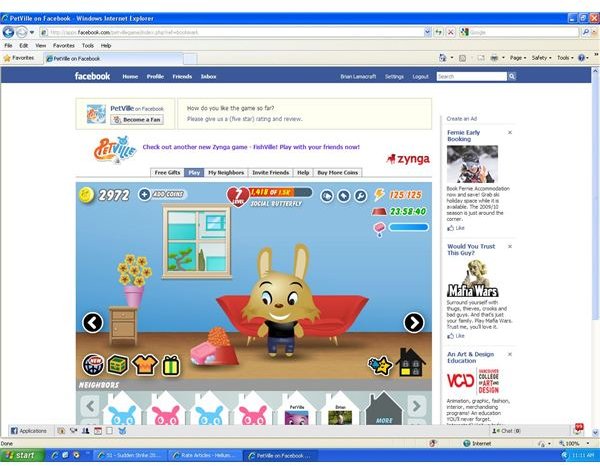Click the Create an Ad link
Screen dimensions: 600x466
point(461,119)
